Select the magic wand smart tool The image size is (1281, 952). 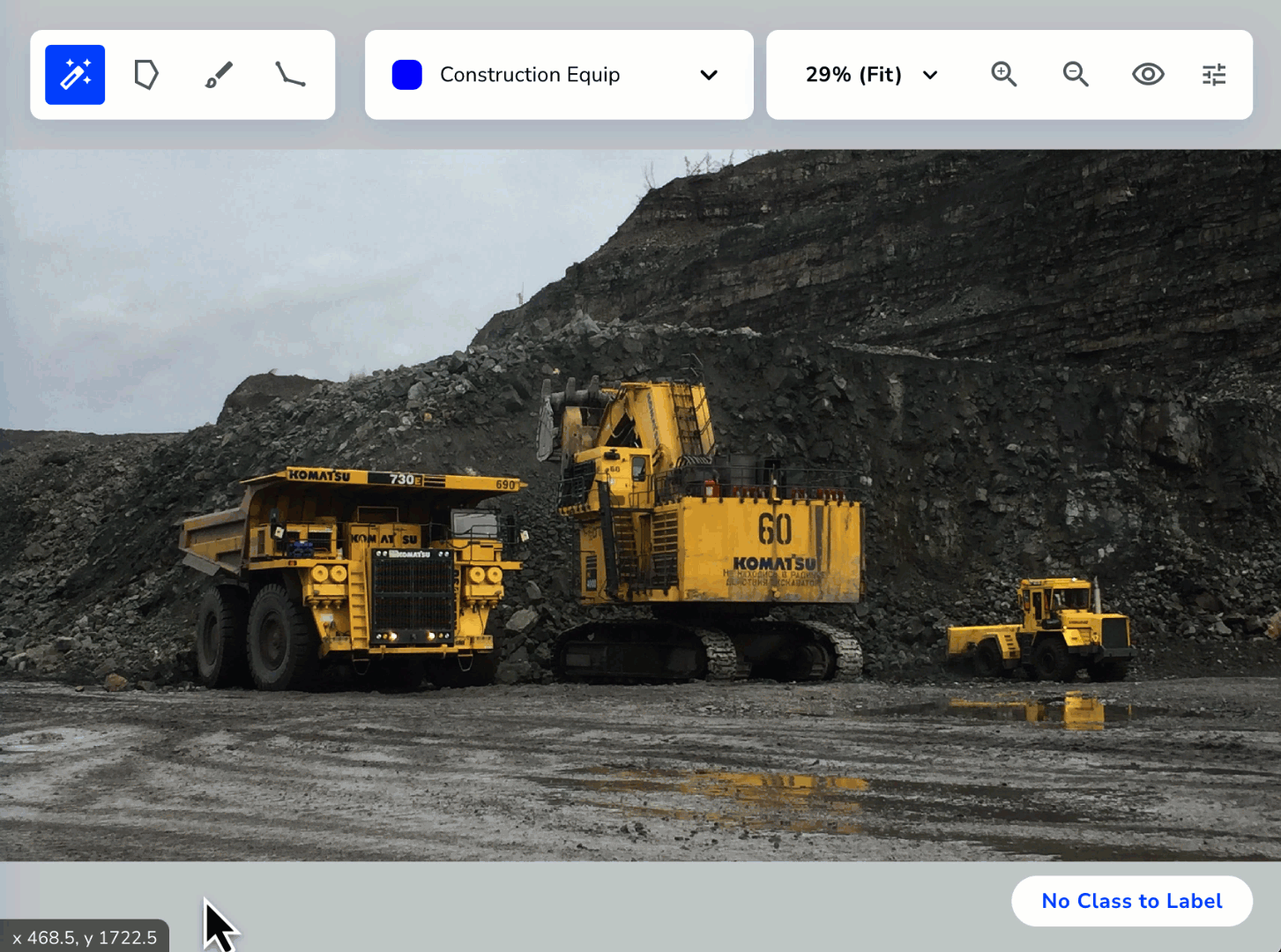point(75,75)
